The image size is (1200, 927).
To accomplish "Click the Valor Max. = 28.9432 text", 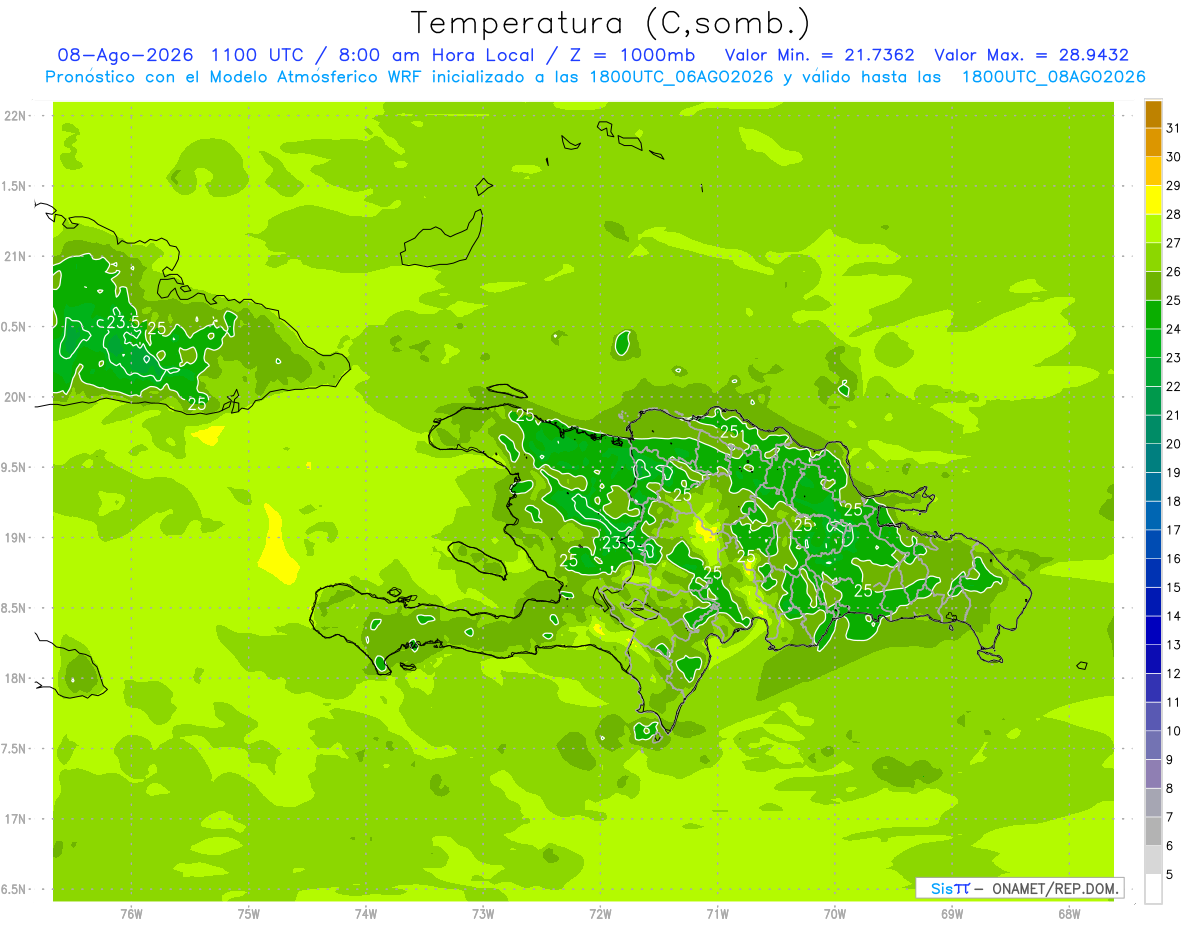I will 1031,55.
